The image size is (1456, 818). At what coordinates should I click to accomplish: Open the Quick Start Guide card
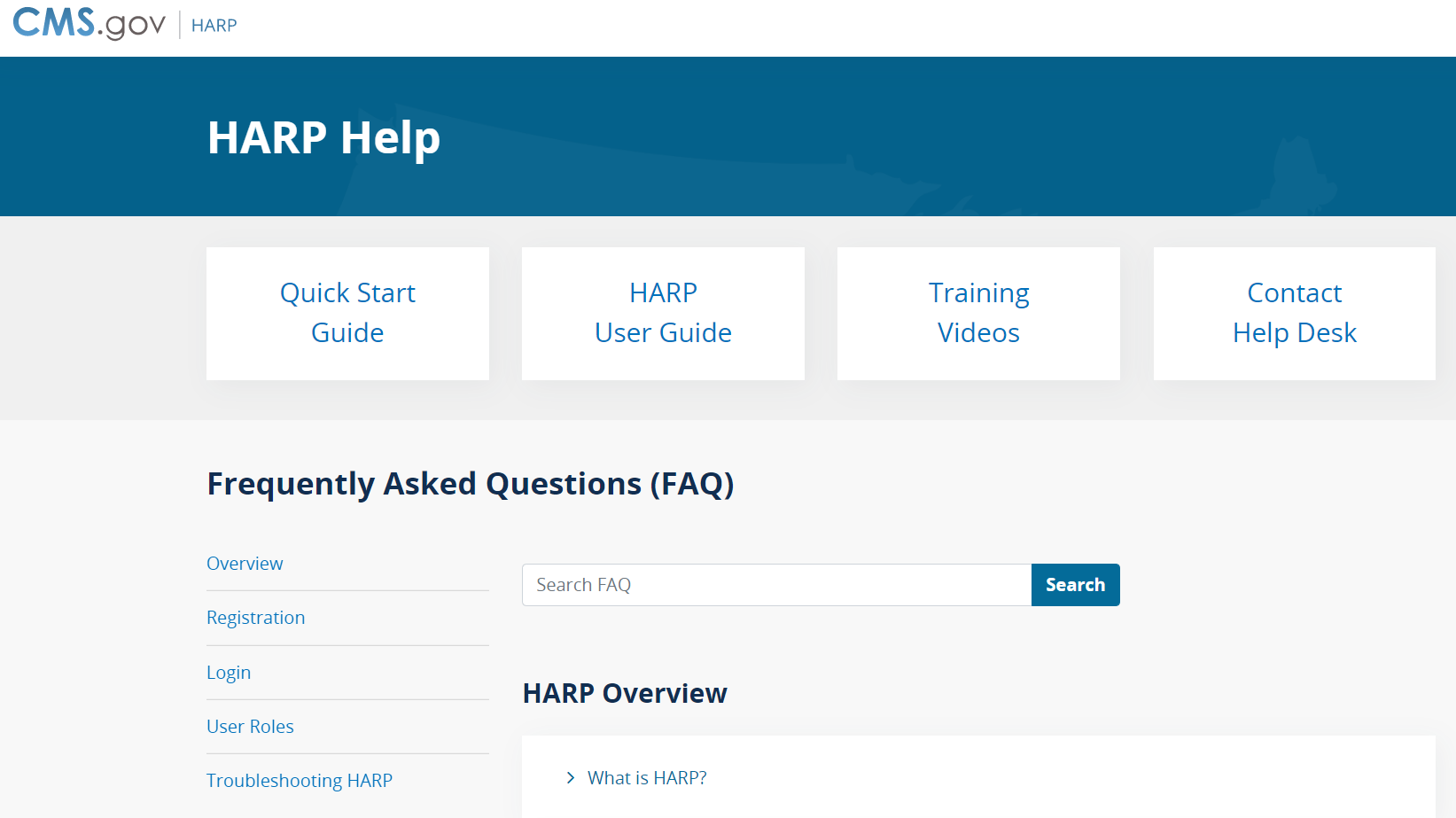pos(347,314)
